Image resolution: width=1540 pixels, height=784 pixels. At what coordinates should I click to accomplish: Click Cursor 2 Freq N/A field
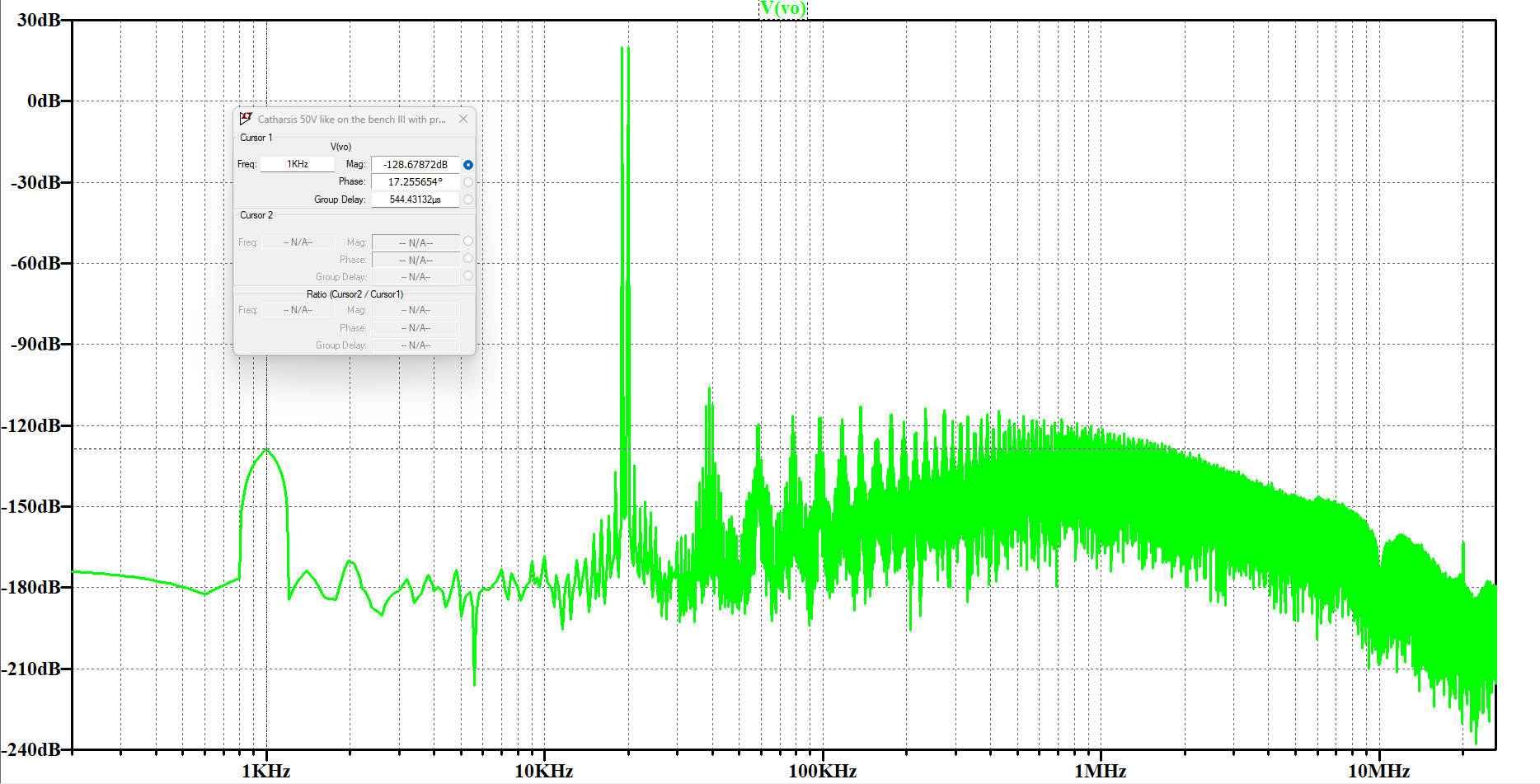point(298,242)
